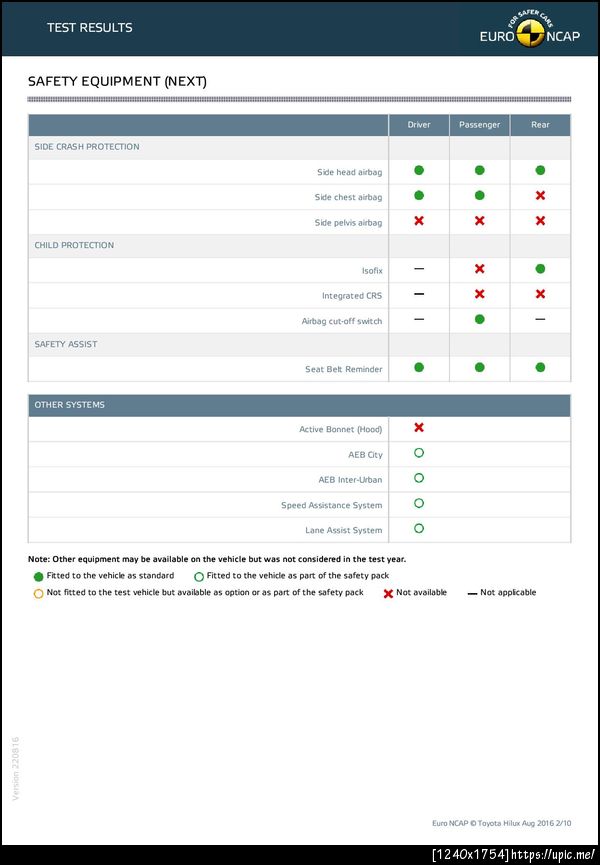Click 'Not available' legend text

tap(421, 592)
